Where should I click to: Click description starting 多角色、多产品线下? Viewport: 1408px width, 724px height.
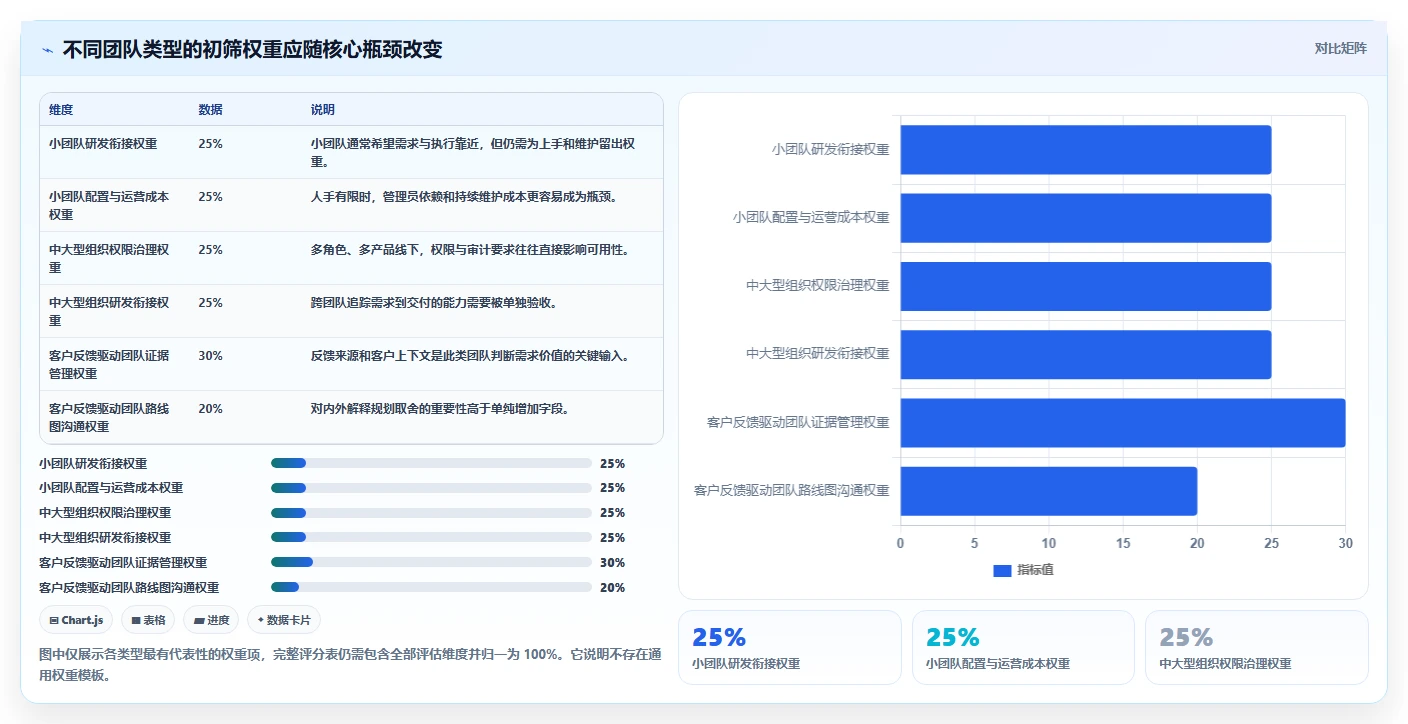(470, 250)
